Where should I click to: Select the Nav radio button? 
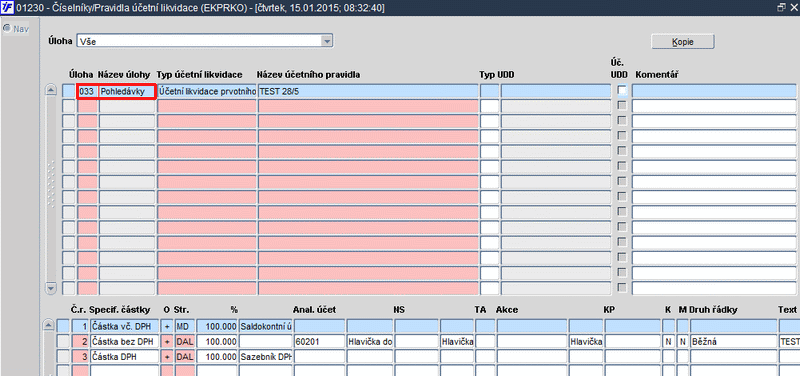pos(7,29)
